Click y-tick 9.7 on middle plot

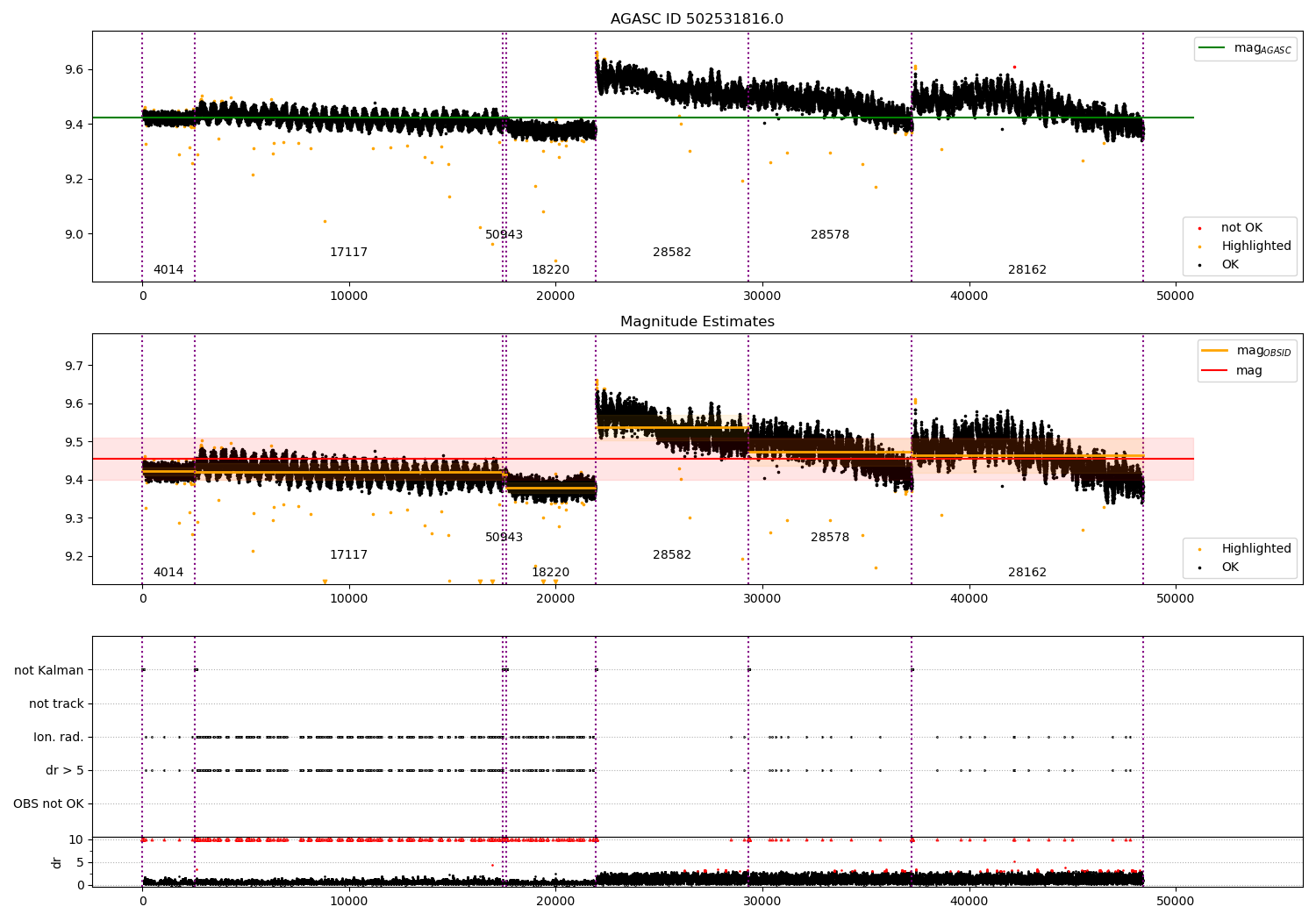point(73,366)
